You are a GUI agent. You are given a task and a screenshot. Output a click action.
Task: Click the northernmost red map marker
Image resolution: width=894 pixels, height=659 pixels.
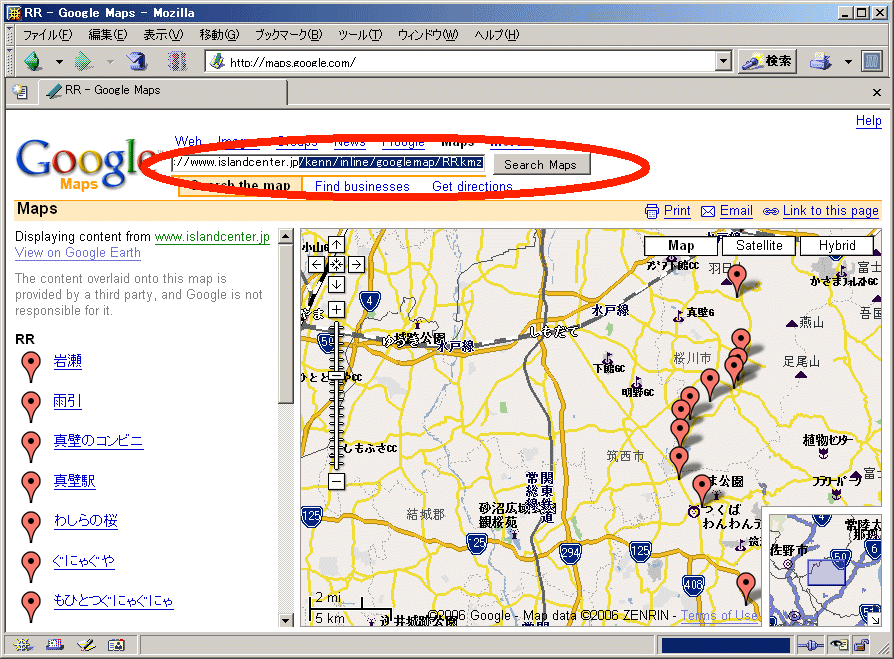pos(737,280)
